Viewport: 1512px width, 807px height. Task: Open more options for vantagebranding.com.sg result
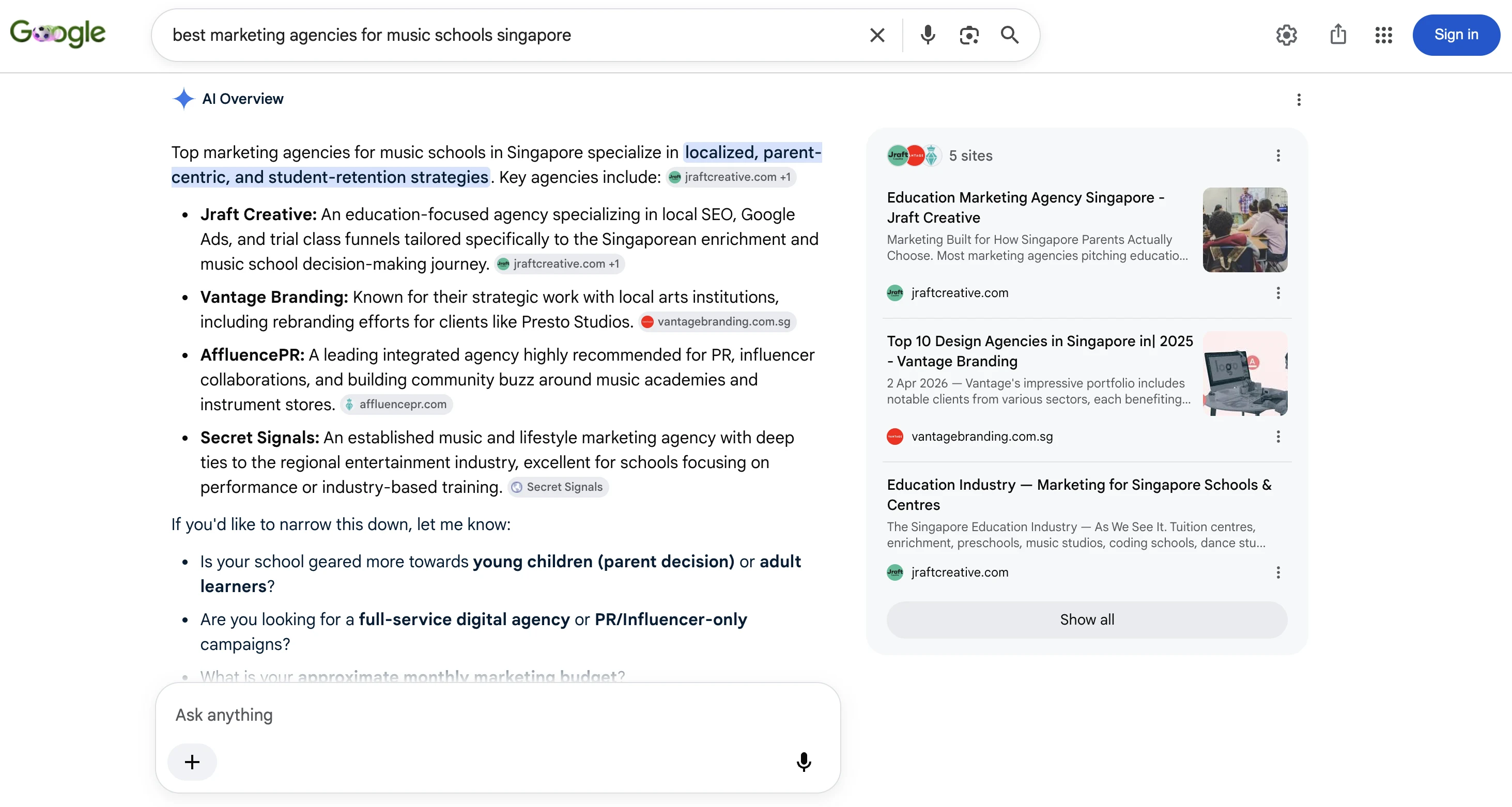tap(1278, 436)
